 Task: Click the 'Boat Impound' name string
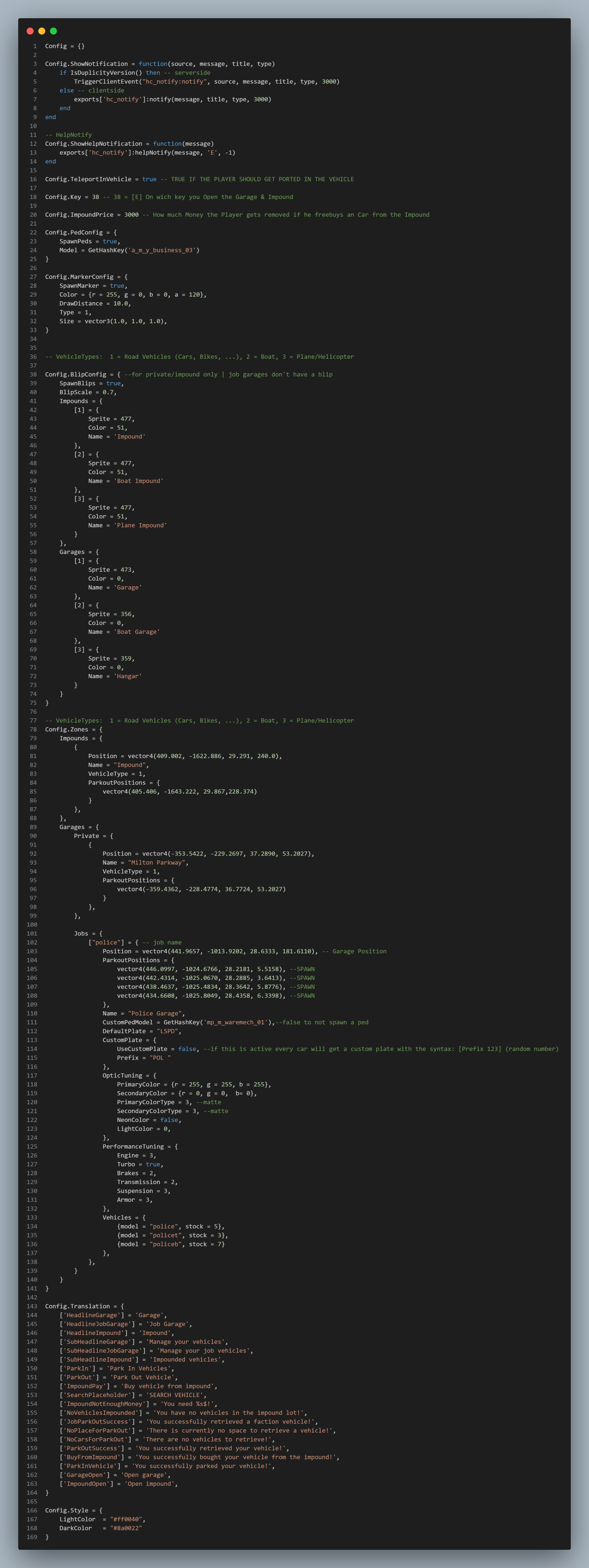[138, 482]
